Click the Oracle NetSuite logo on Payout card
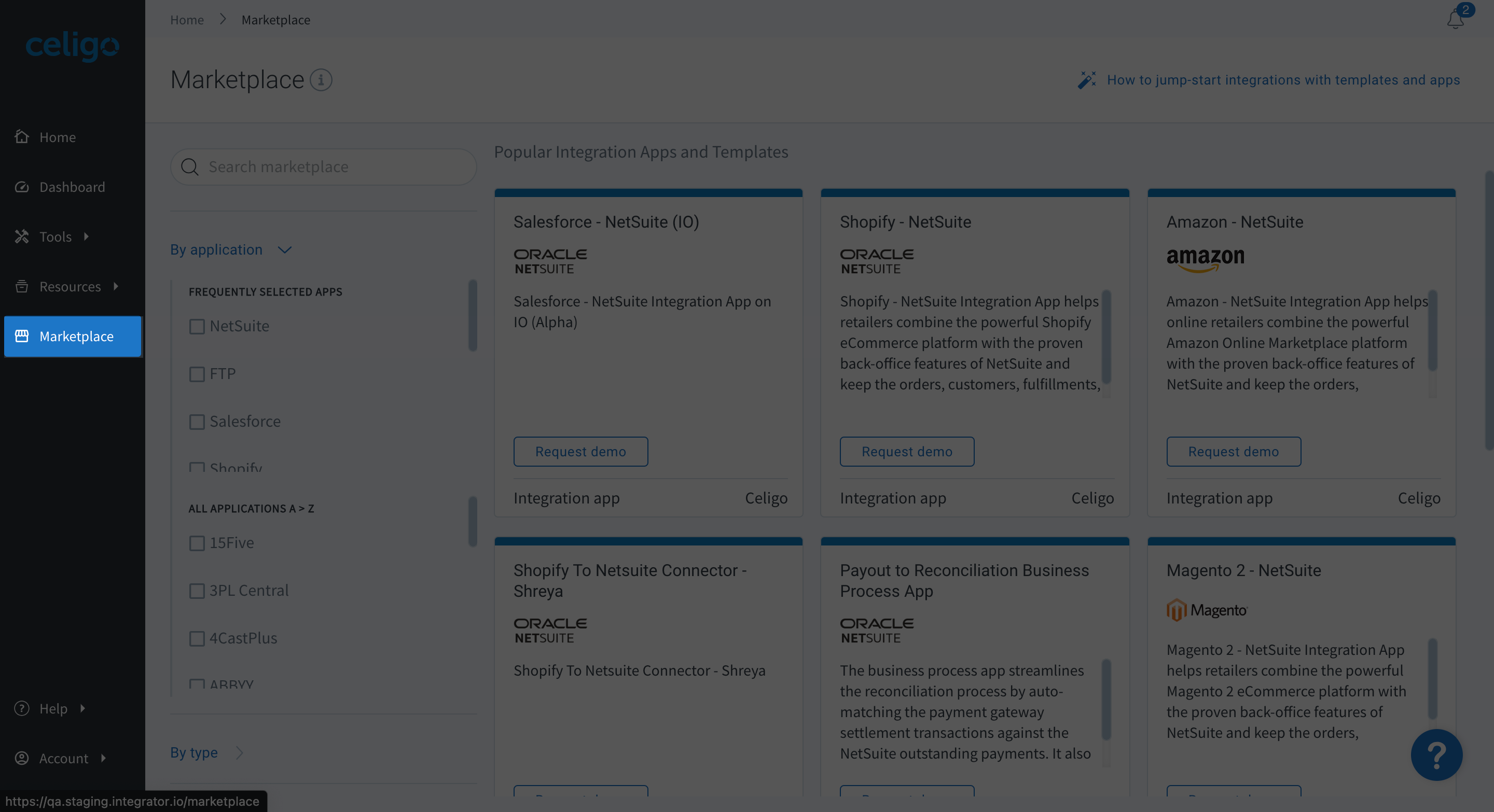The height and width of the screenshot is (812, 1494). click(x=876, y=631)
